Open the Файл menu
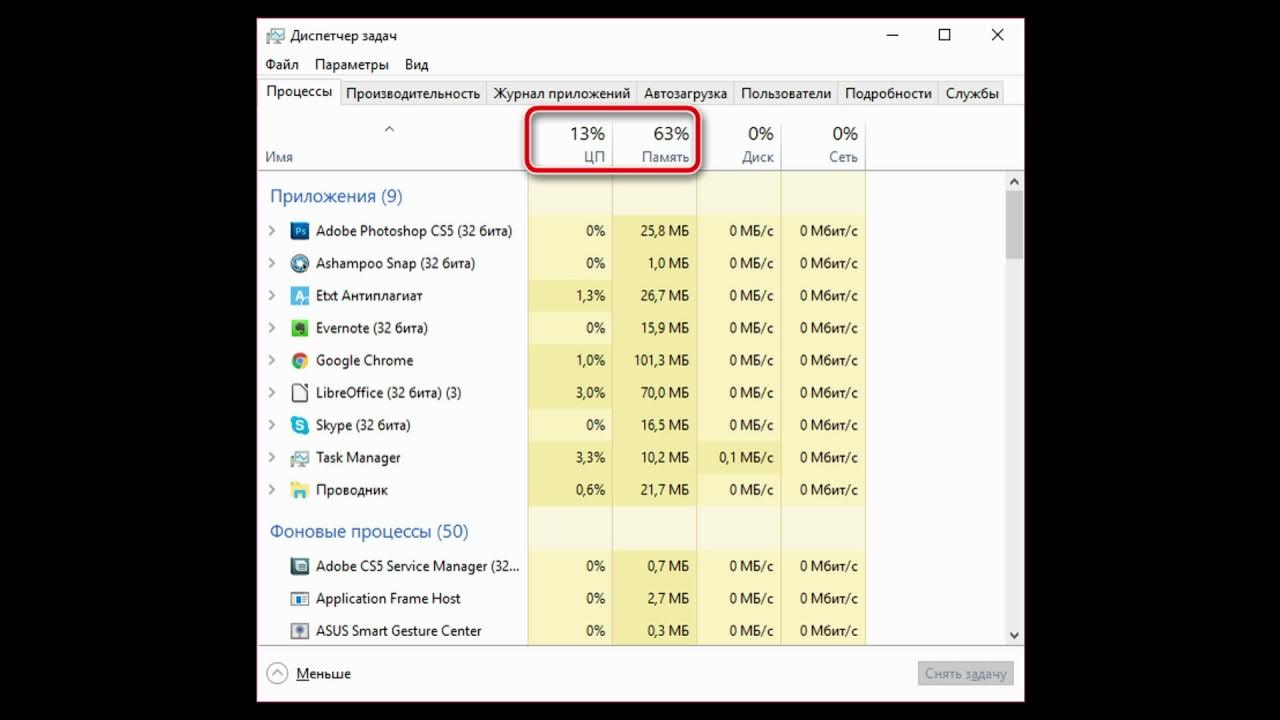The image size is (1280, 720). 282,65
